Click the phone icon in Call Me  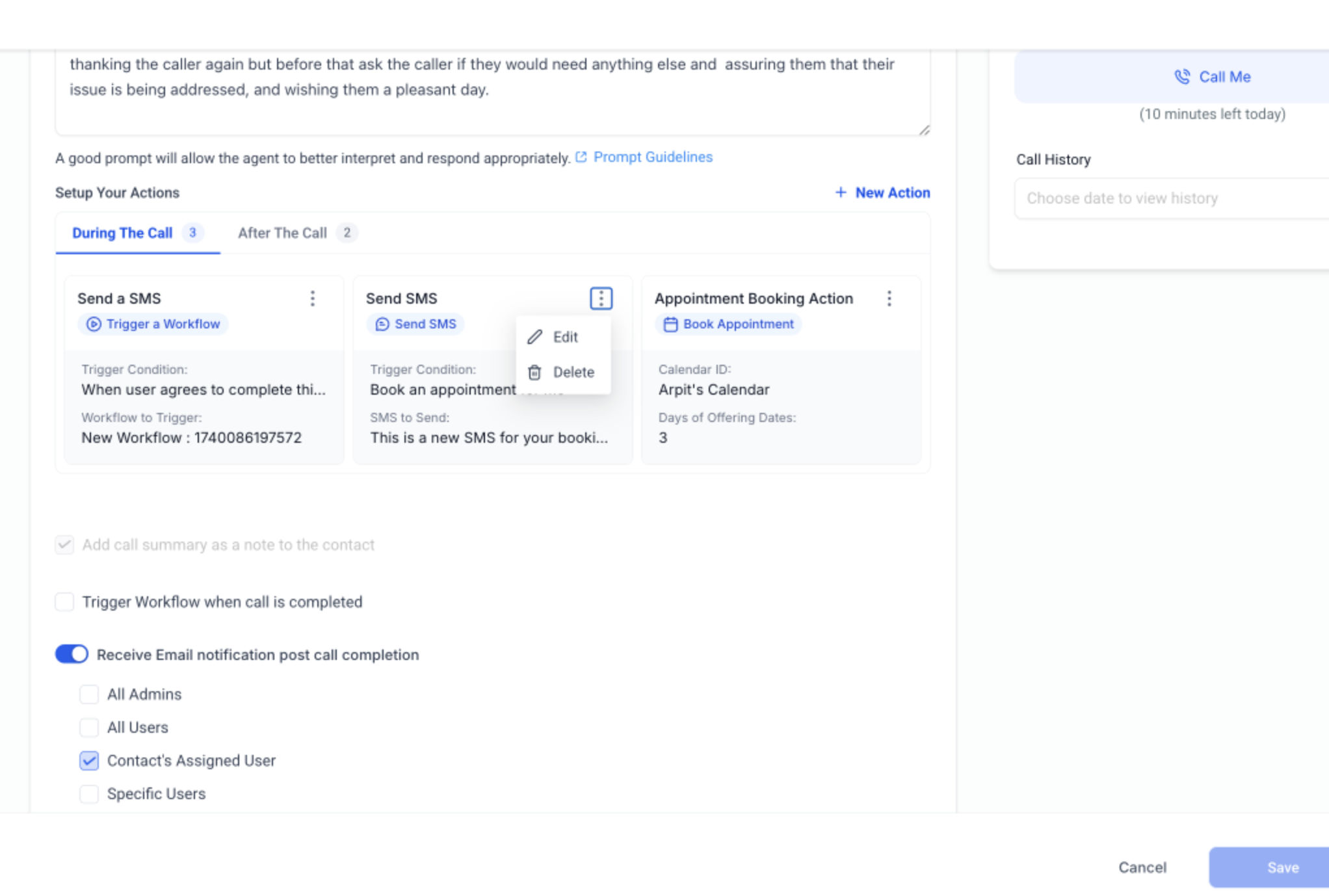pos(1182,77)
